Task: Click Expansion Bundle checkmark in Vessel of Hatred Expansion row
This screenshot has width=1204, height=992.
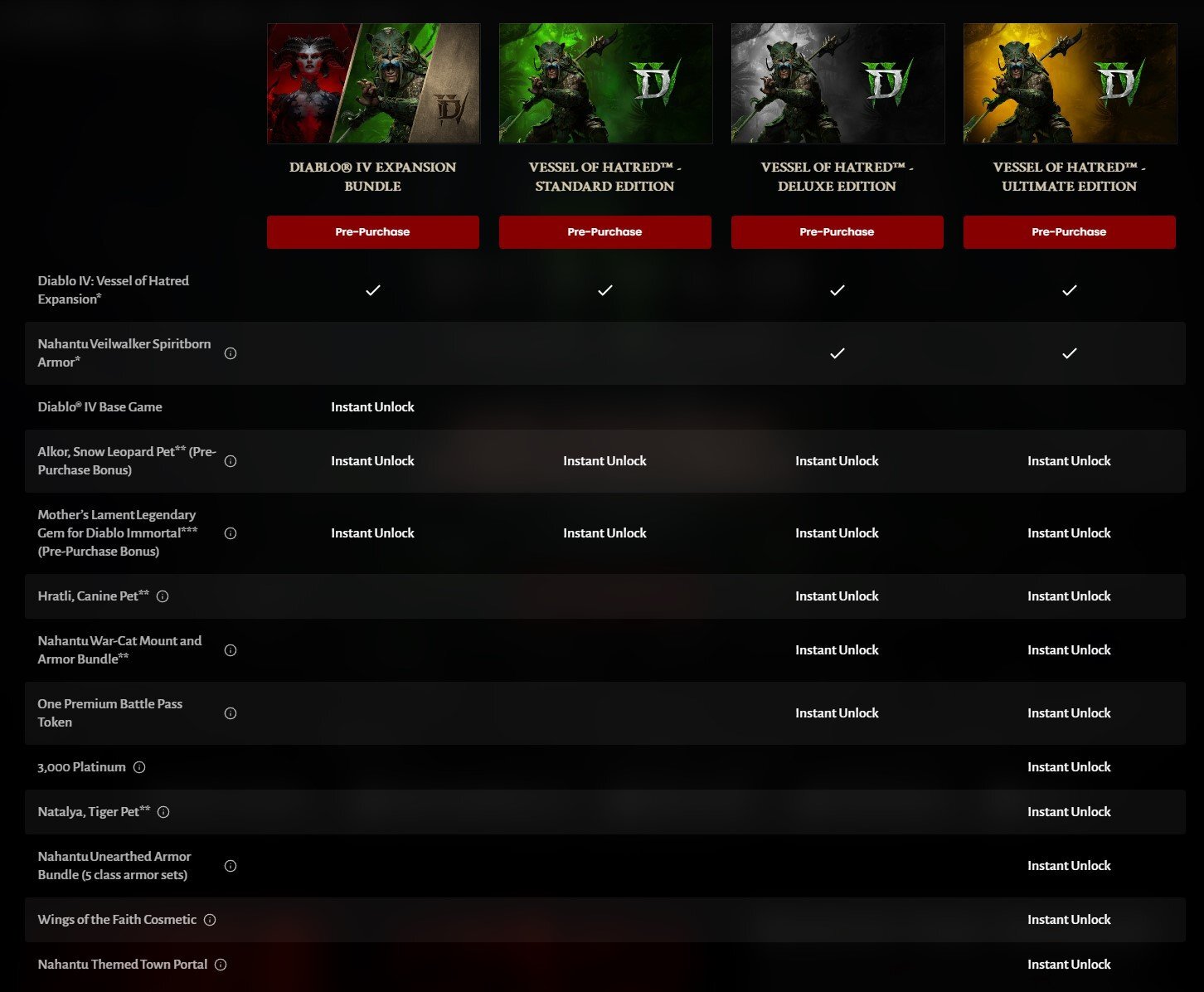Action: pos(373,290)
